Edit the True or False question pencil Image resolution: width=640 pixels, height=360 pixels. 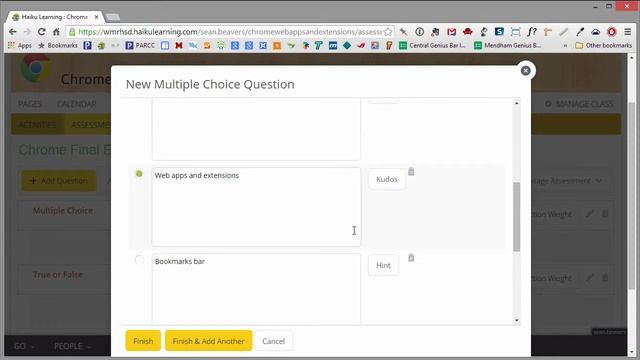tap(589, 278)
